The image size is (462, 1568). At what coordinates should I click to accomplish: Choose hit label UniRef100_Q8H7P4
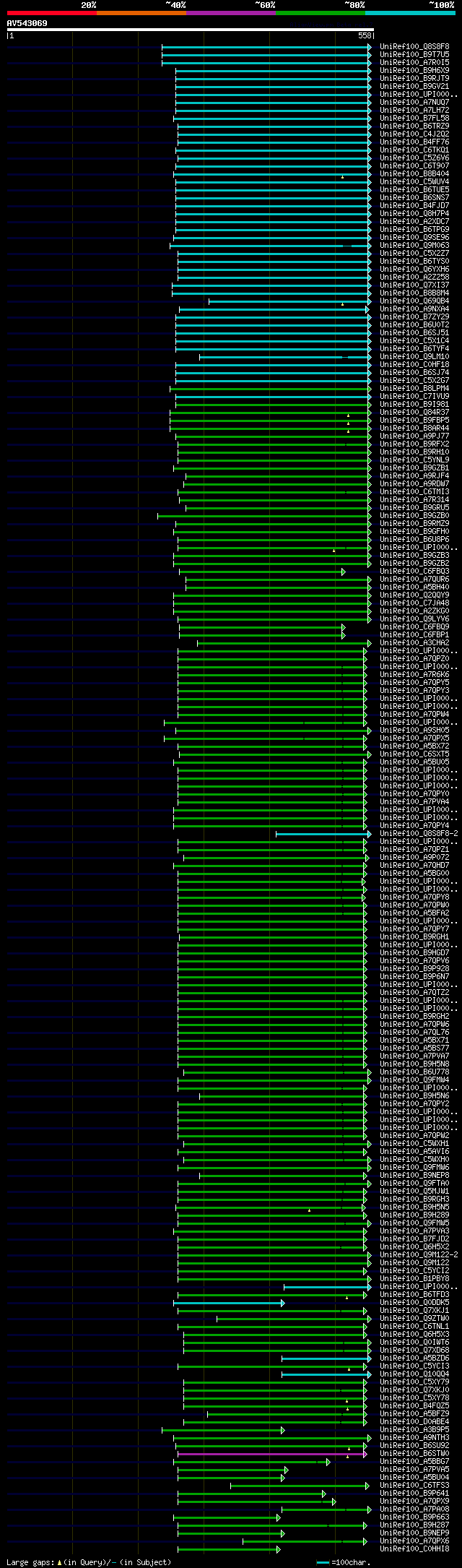point(414,213)
